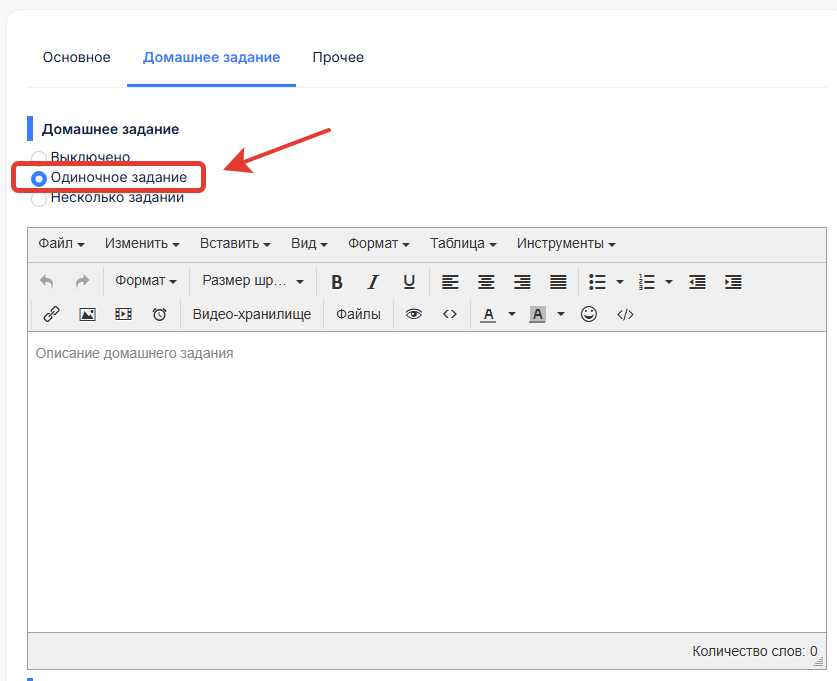Grab the editor resize handle corner
Screen dimensions: 837x681
818,662
